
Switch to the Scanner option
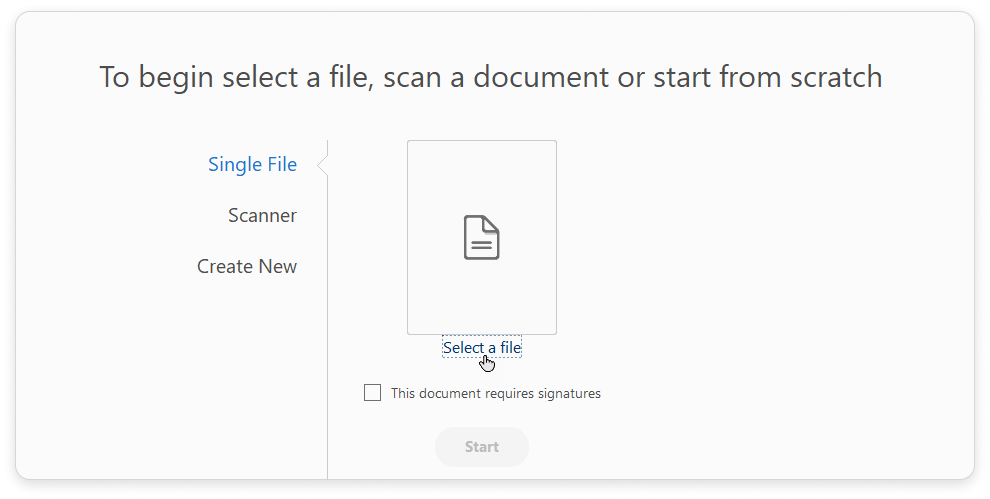pyautogui.click(x=262, y=215)
